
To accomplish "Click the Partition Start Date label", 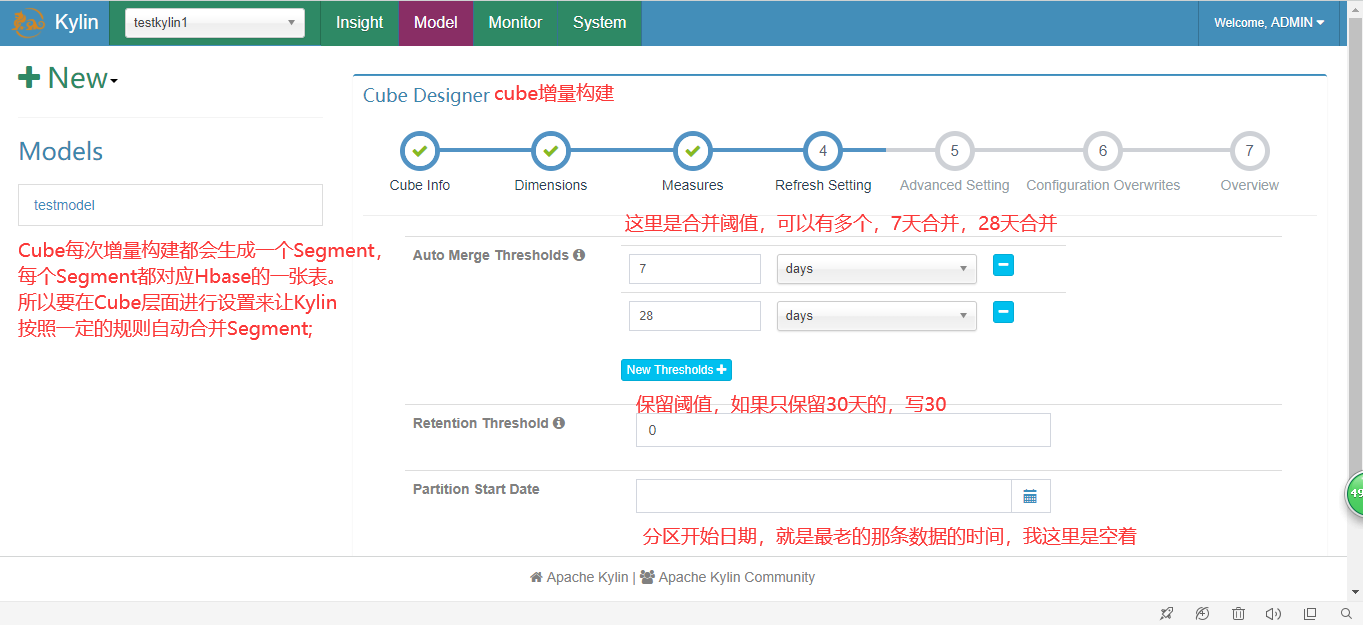I will 476,489.
